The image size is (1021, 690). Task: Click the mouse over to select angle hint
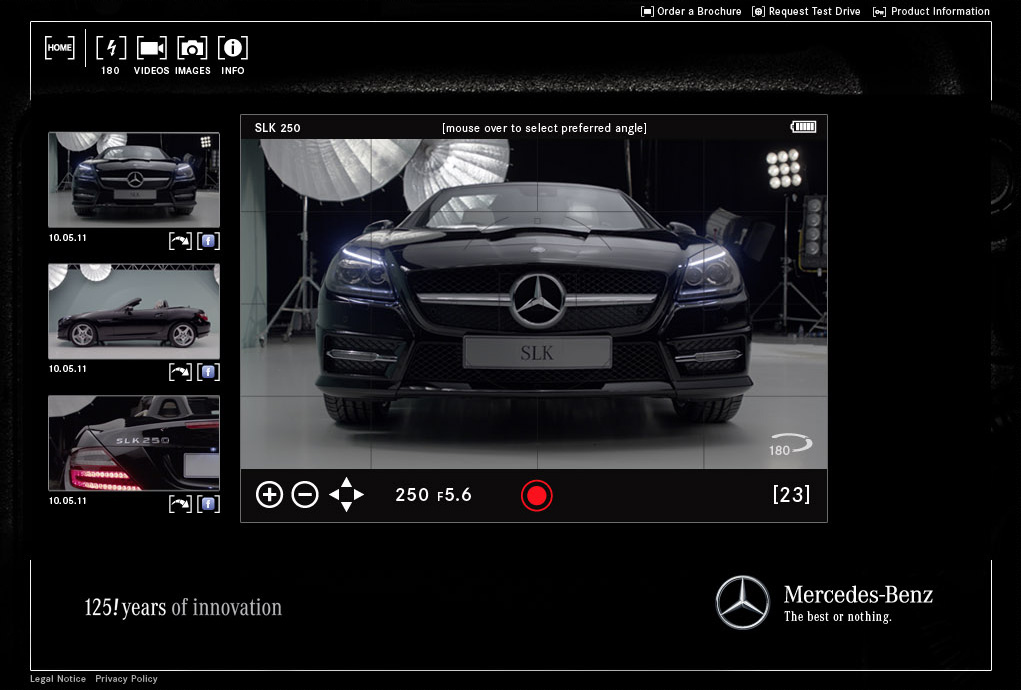click(x=544, y=128)
